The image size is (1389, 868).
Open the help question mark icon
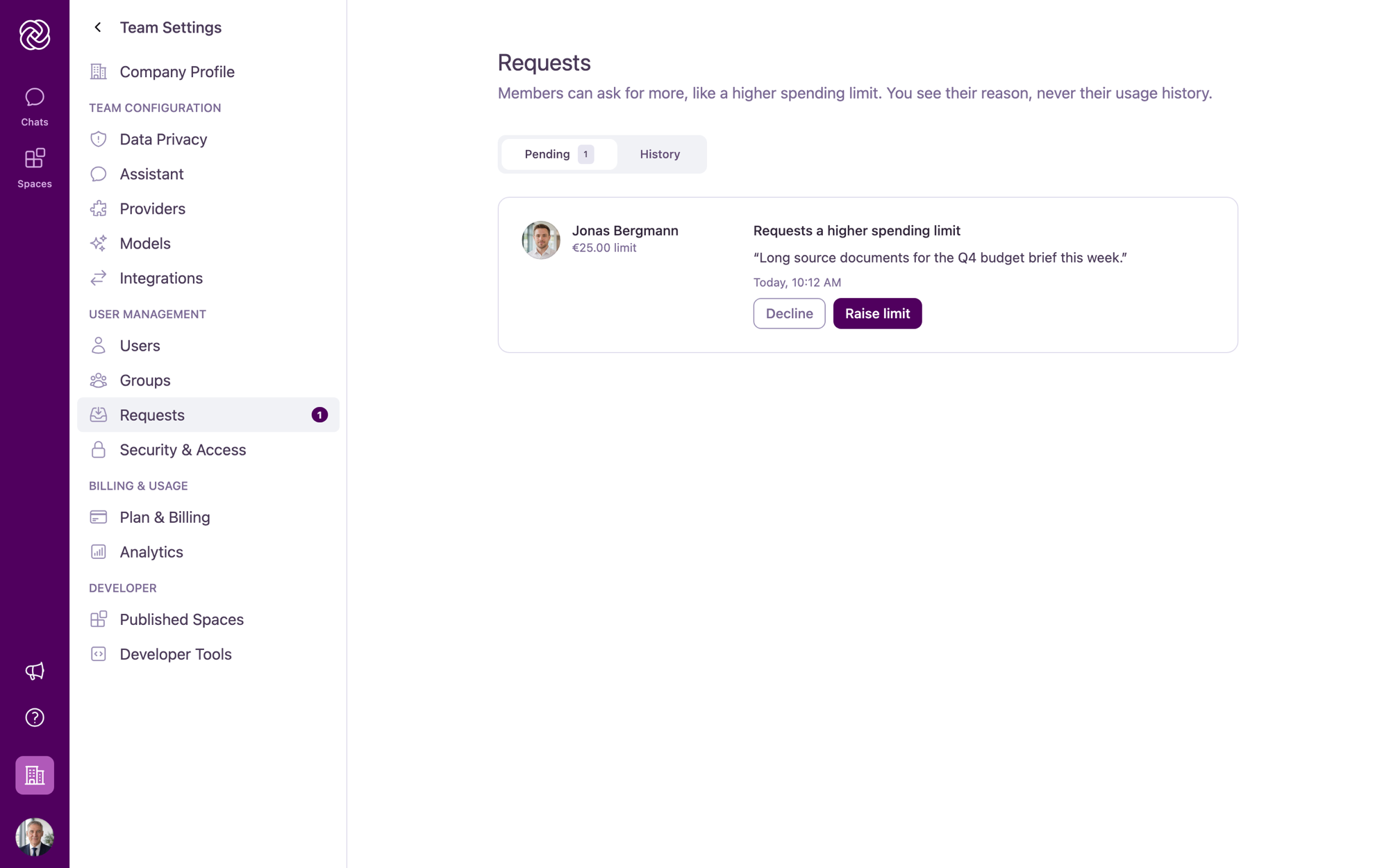pyautogui.click(x=35, y=717)
